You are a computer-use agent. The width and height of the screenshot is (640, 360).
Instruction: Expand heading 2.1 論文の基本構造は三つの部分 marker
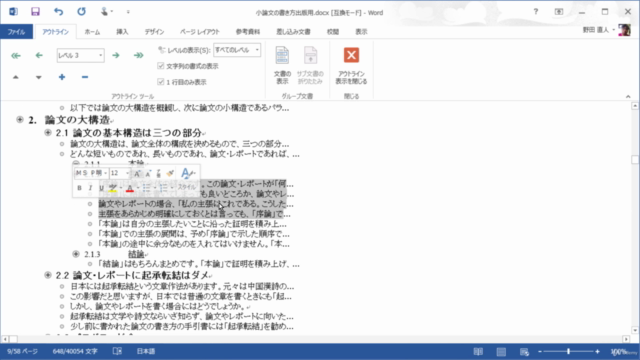(x=48, y=133)
